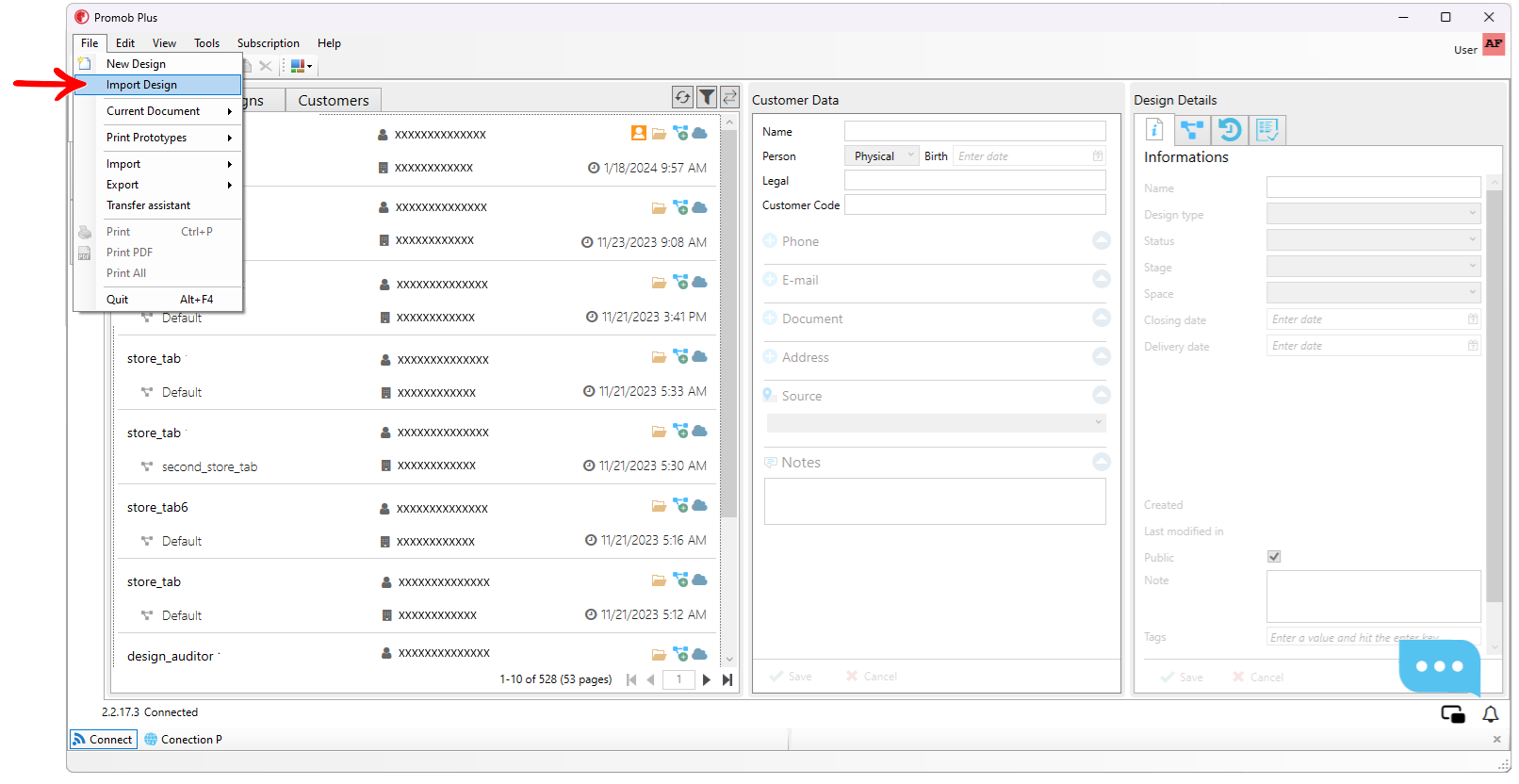This screenshot has width=1519, height=784.
Task: Click cloud icon on 1/18/2024 9:57 AM row
Action: coord(700,134)
